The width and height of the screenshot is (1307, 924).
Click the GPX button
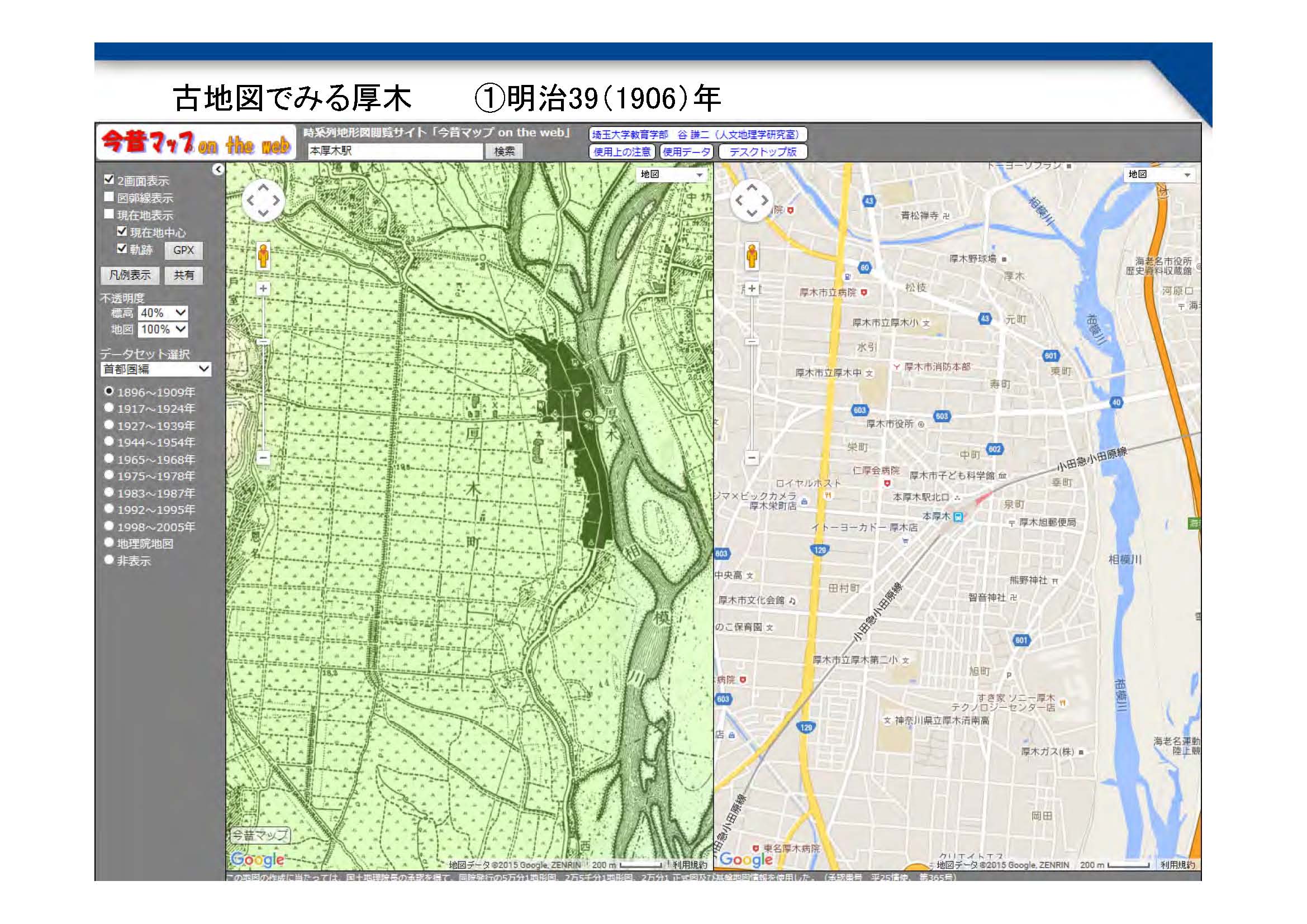[184, 250]
